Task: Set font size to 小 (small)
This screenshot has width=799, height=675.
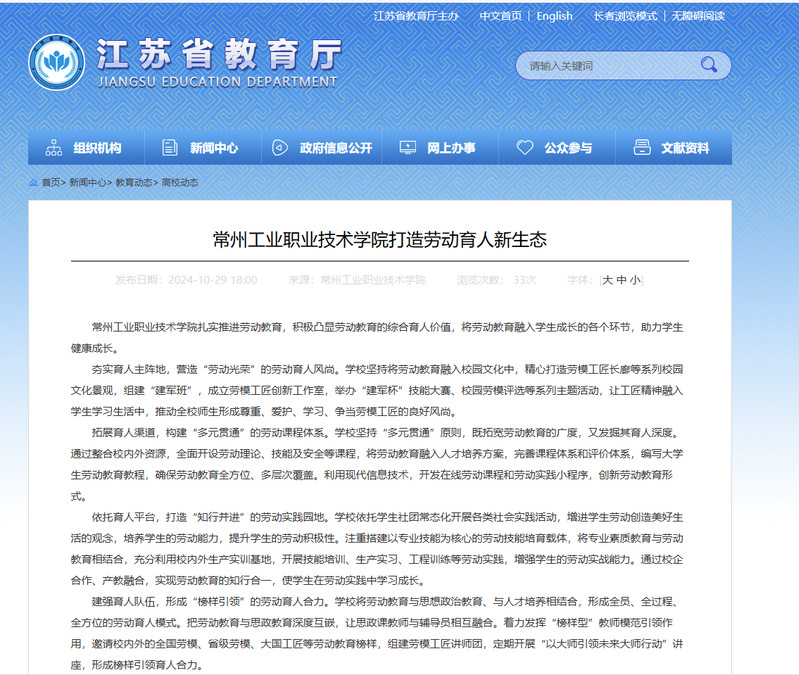Action: [635, 280]
